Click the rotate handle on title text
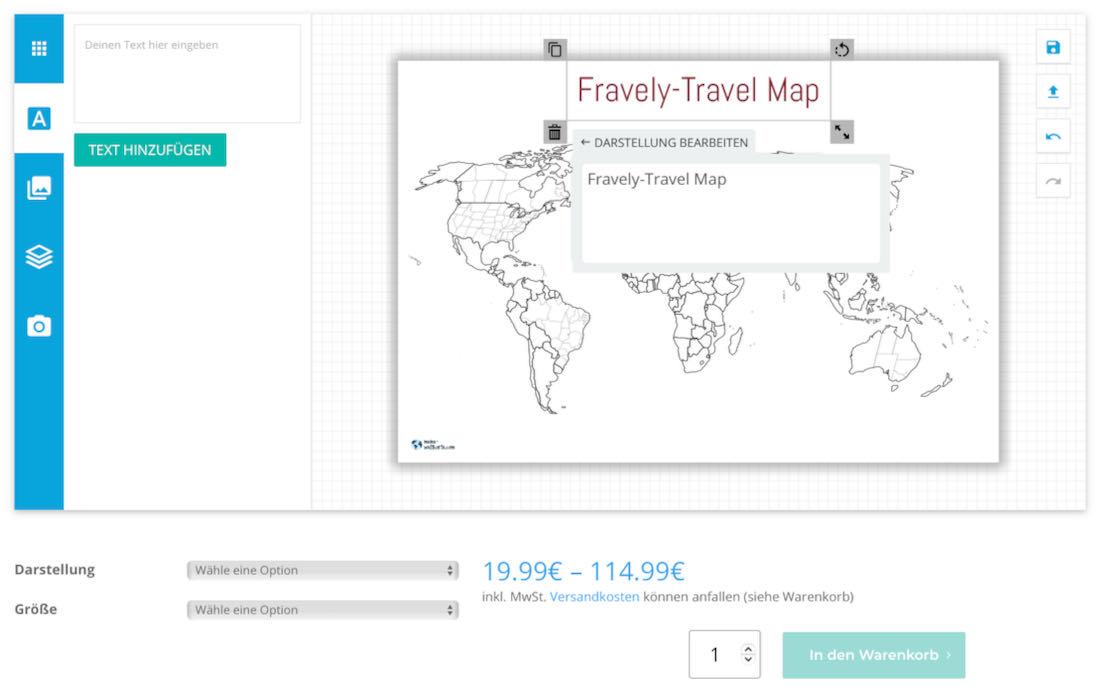 (x=842, y=49)
